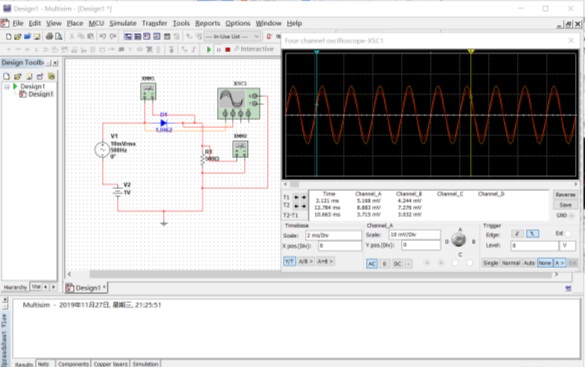Enable AC coupling for Channel A
The image size is (585, 367).
click(372, 264)
